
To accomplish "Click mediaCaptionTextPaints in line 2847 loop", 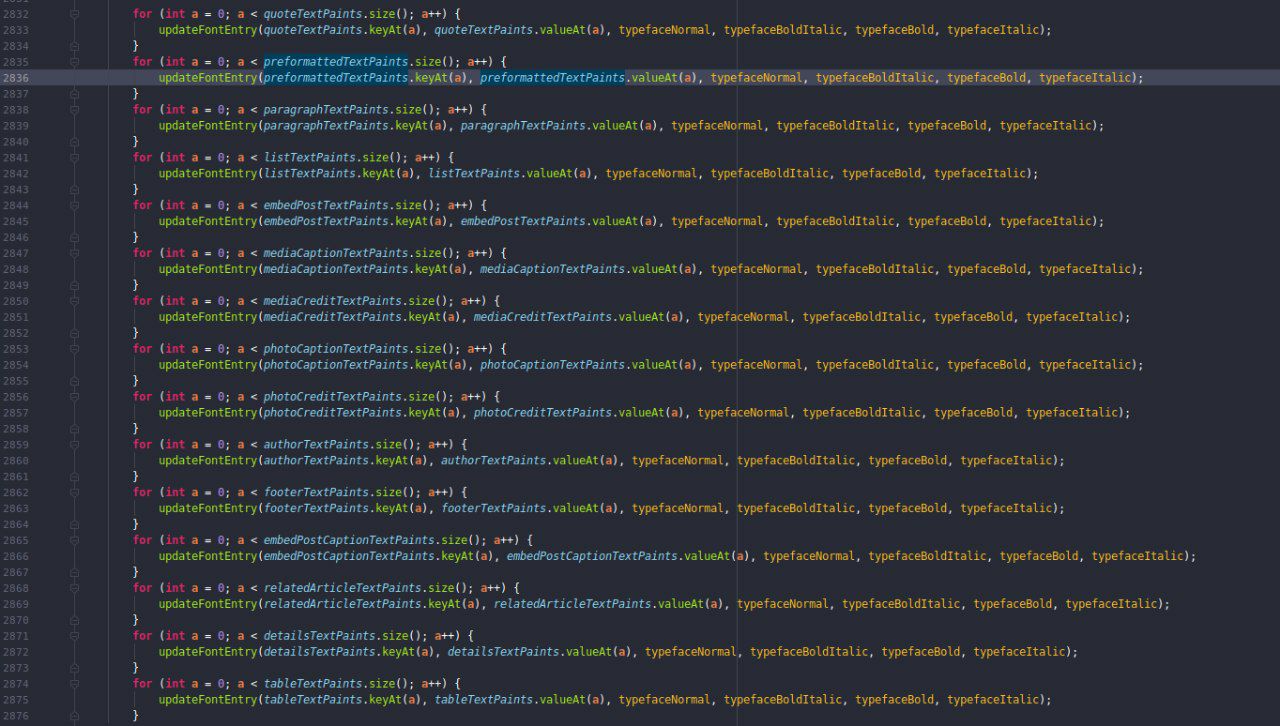I will pos(335,253).
